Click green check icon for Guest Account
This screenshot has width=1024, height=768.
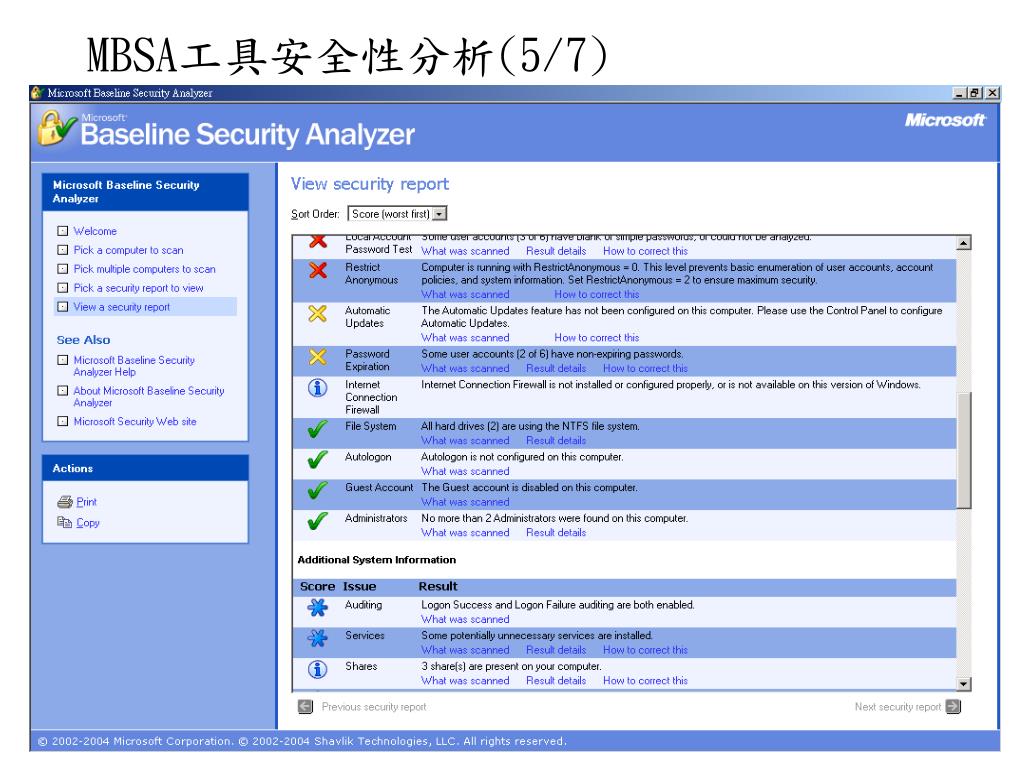click(x=317, y=490)
